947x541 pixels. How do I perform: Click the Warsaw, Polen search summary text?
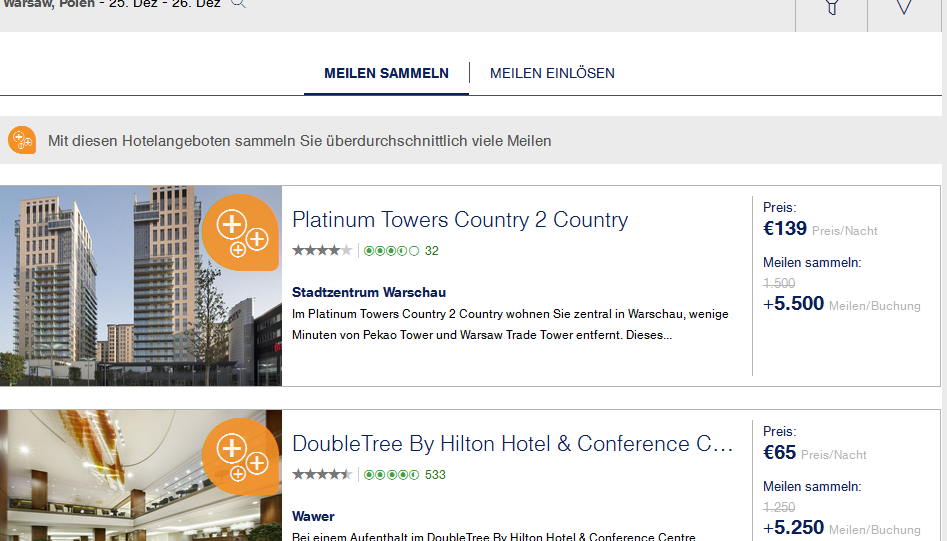[112, 4]
